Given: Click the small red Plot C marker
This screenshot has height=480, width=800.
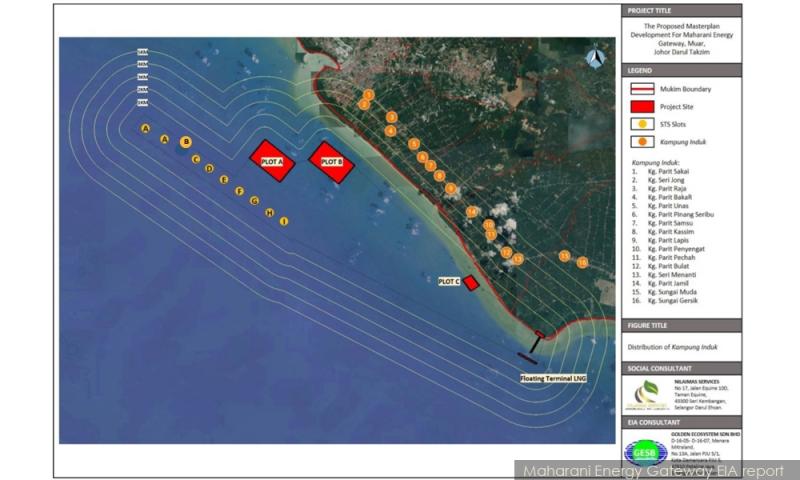Looking at the screenshot, I should coord(471,283).
